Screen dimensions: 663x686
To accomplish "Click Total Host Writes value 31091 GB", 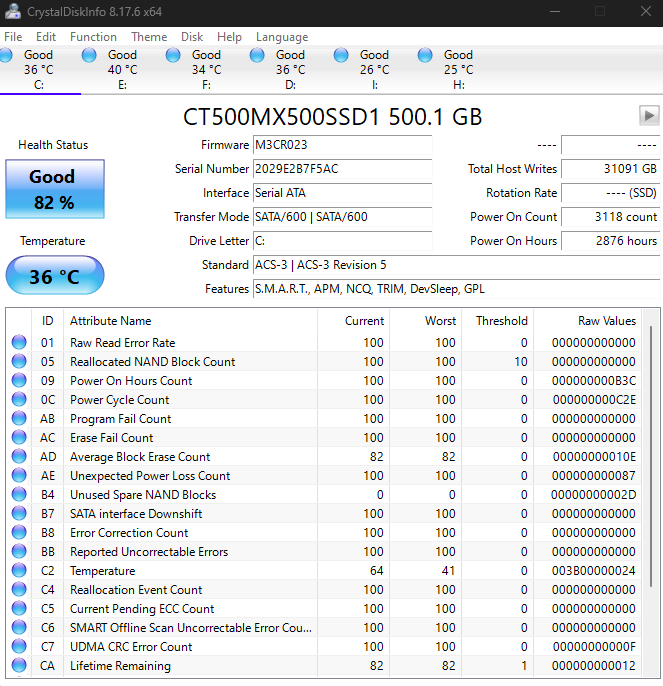I will pos(610,169).
